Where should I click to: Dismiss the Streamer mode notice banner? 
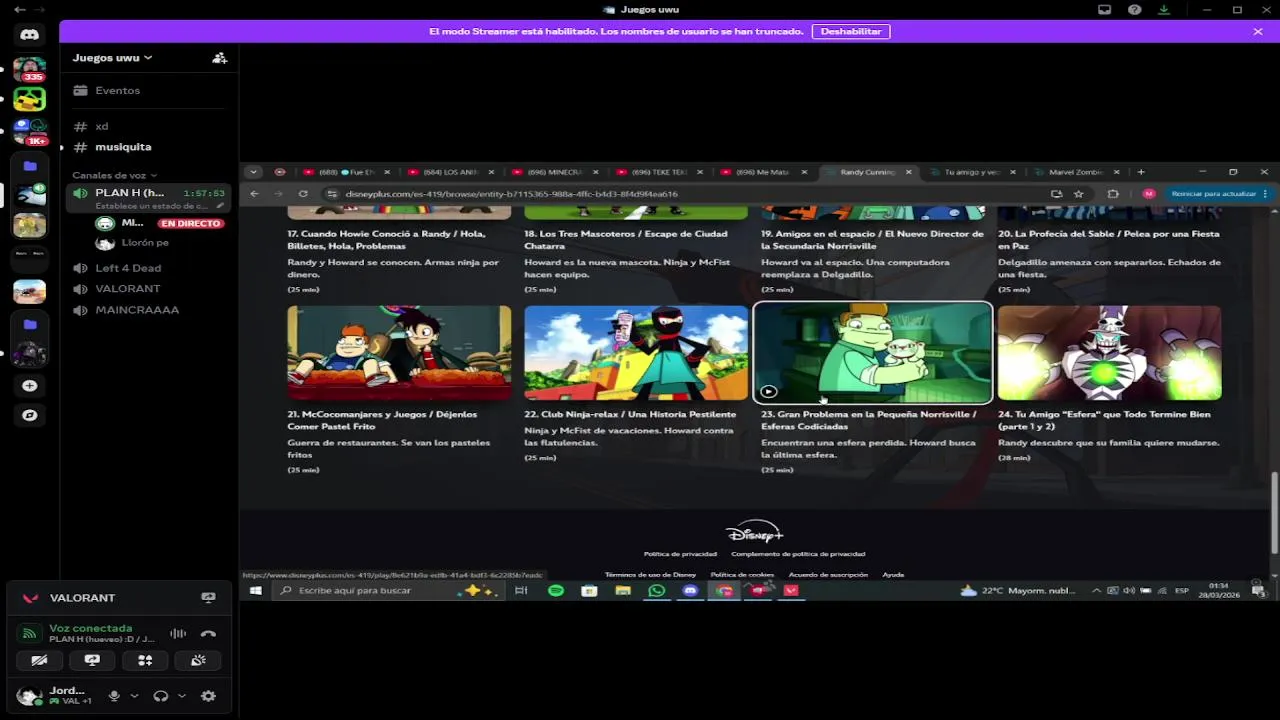[1258, 31]
